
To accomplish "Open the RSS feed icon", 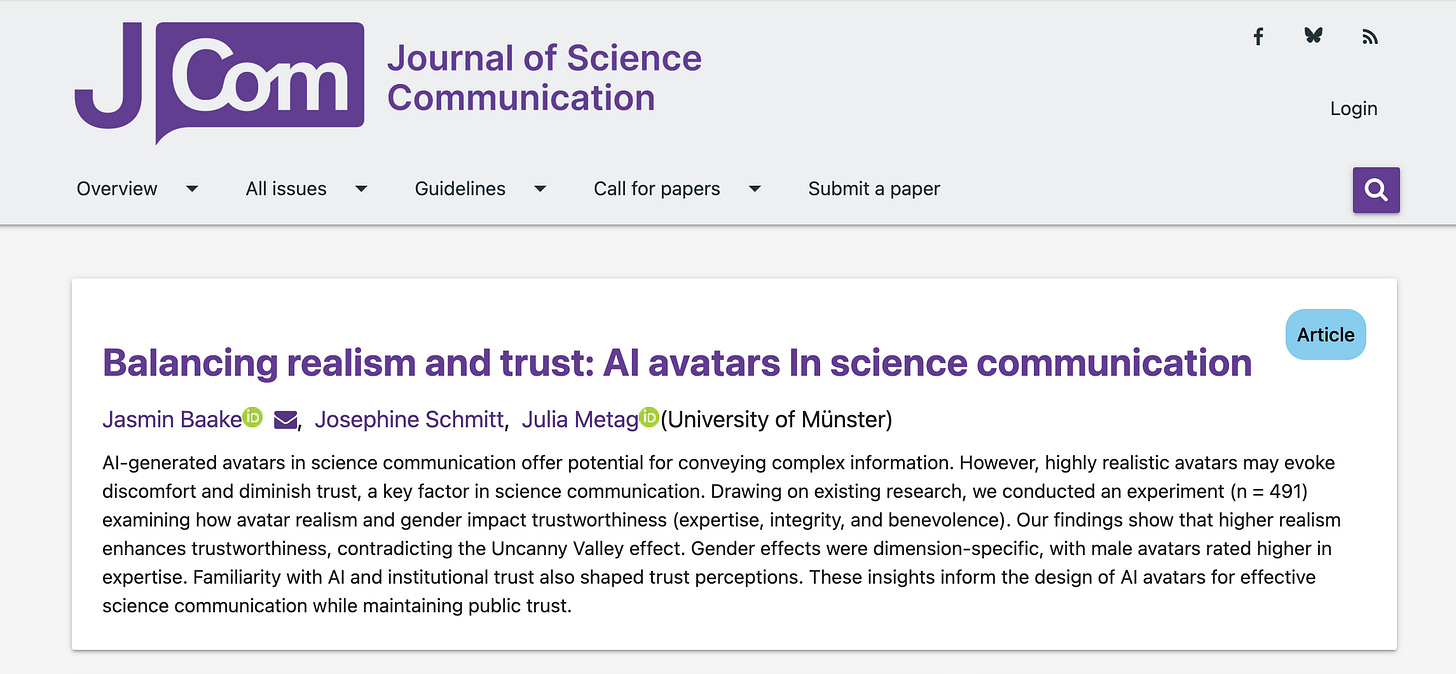I will click(1370, 37).
